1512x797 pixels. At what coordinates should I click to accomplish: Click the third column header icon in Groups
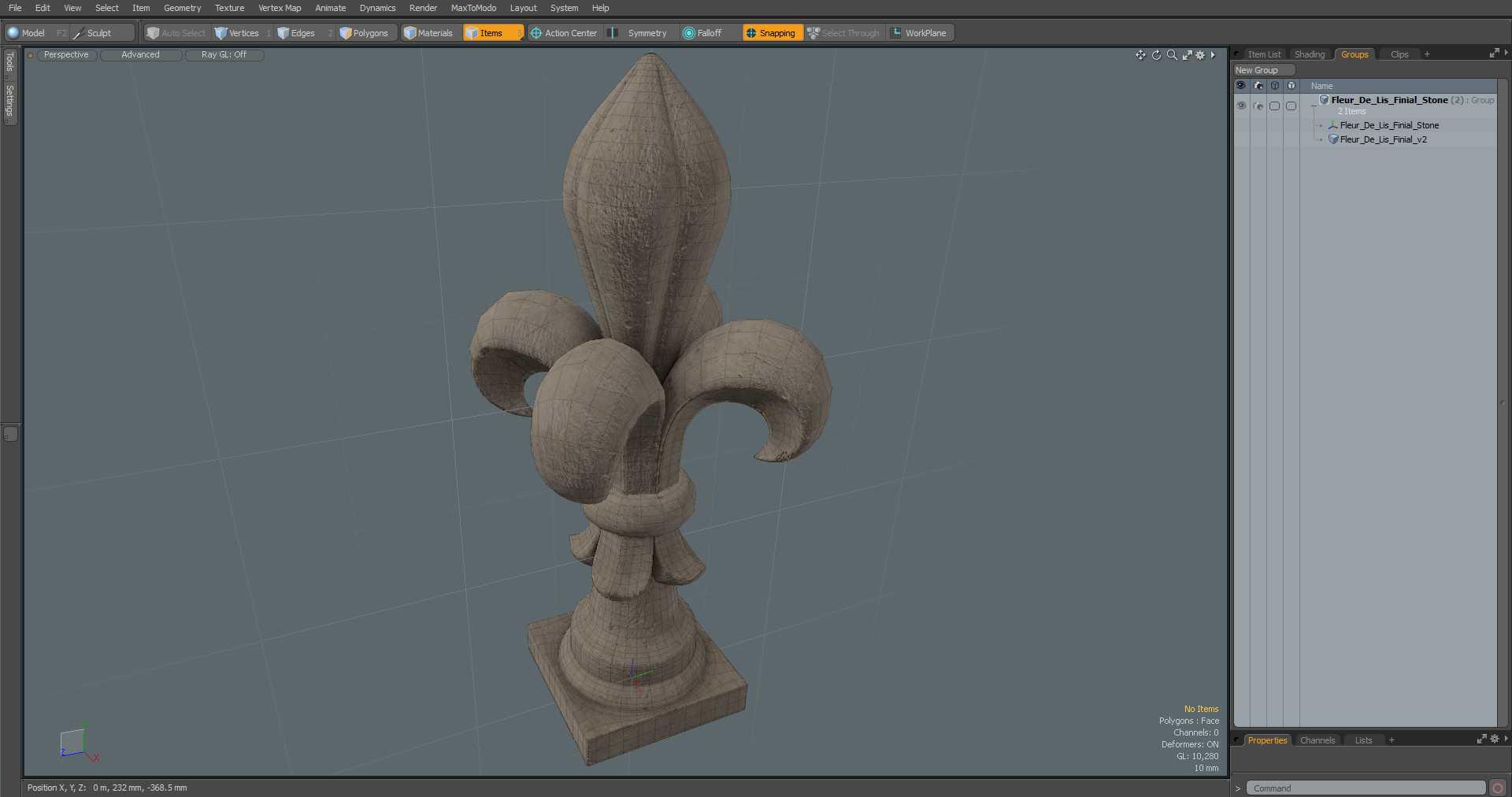coord(1275,86)
